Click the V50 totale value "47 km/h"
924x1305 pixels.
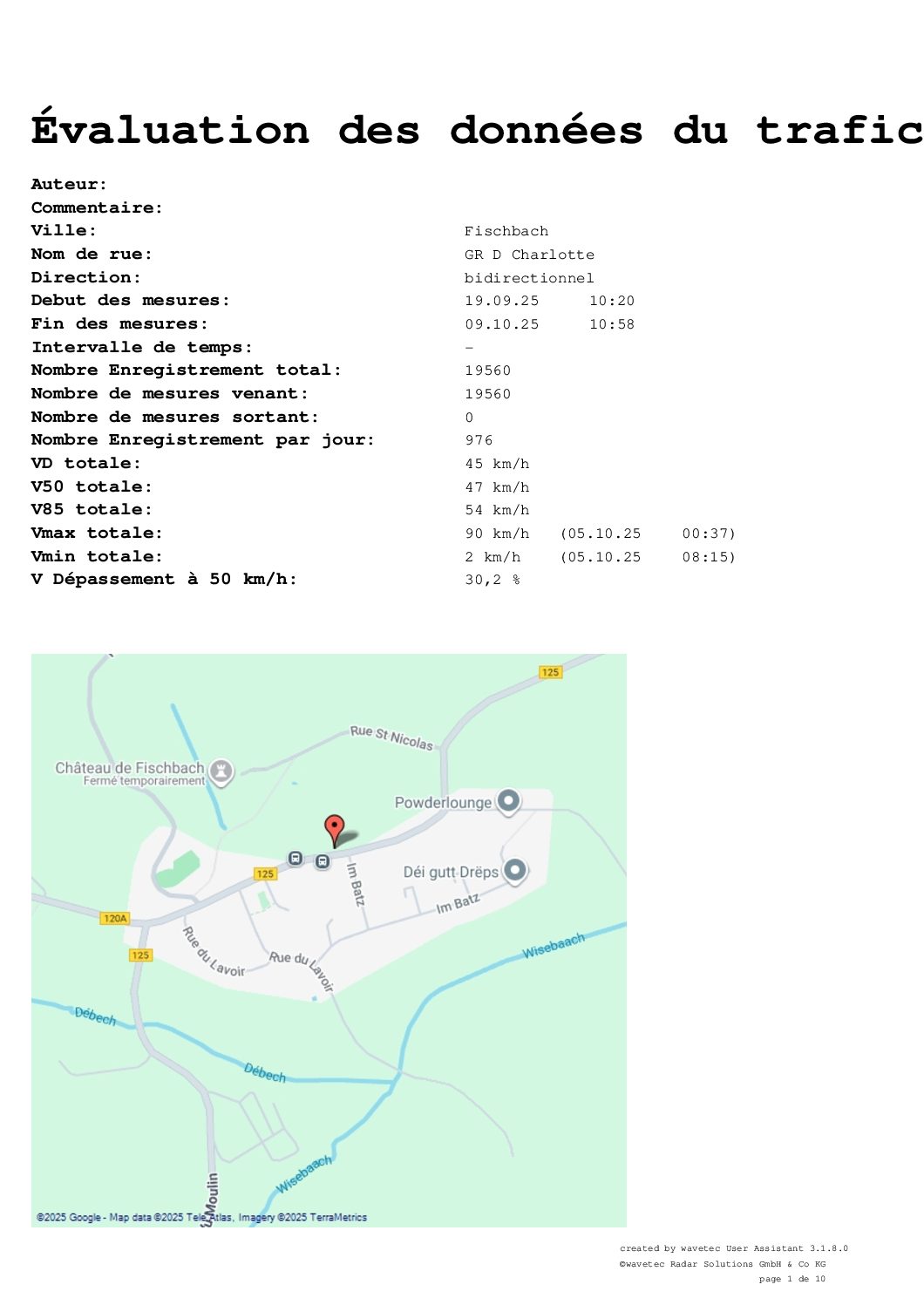497,487
